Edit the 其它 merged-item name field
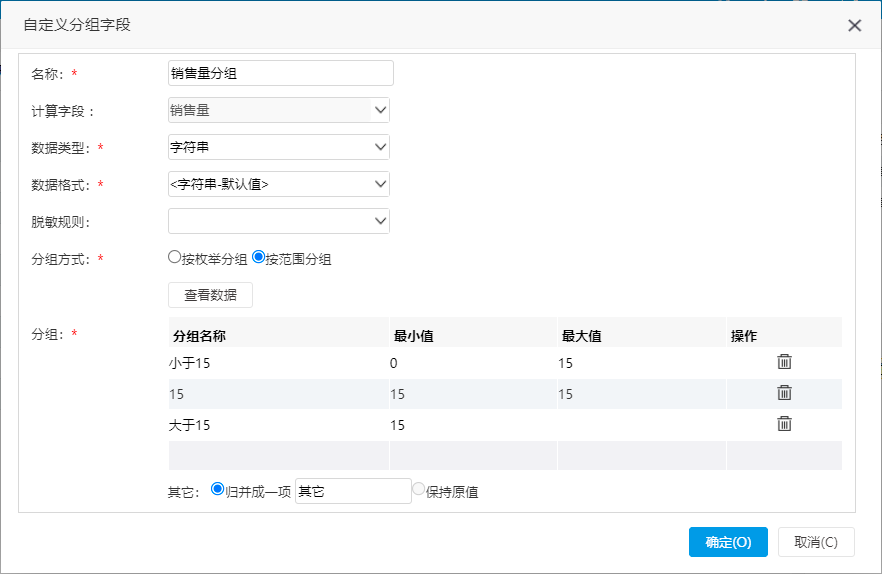 (x=353, y=491)
